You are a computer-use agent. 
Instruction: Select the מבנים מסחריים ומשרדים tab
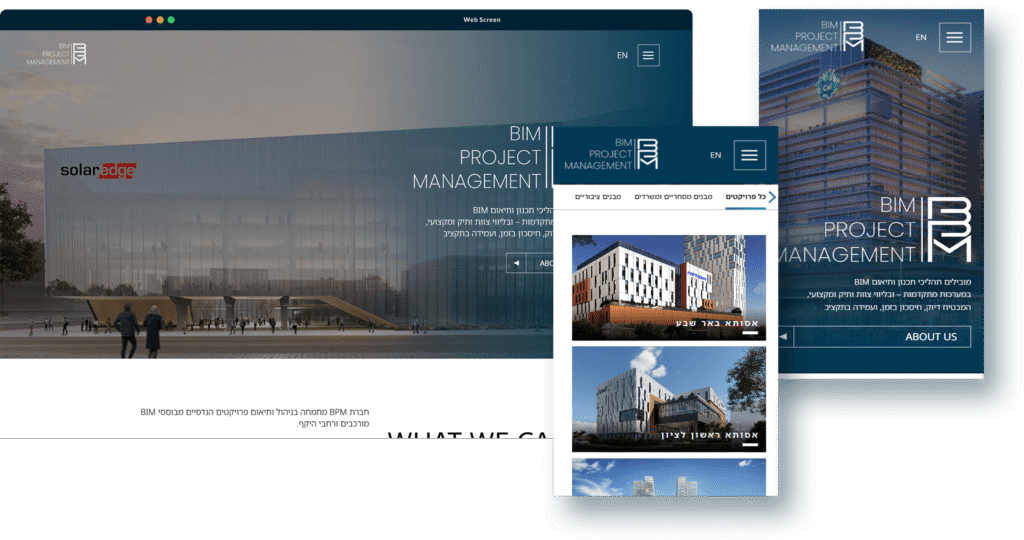pos(673,197)
